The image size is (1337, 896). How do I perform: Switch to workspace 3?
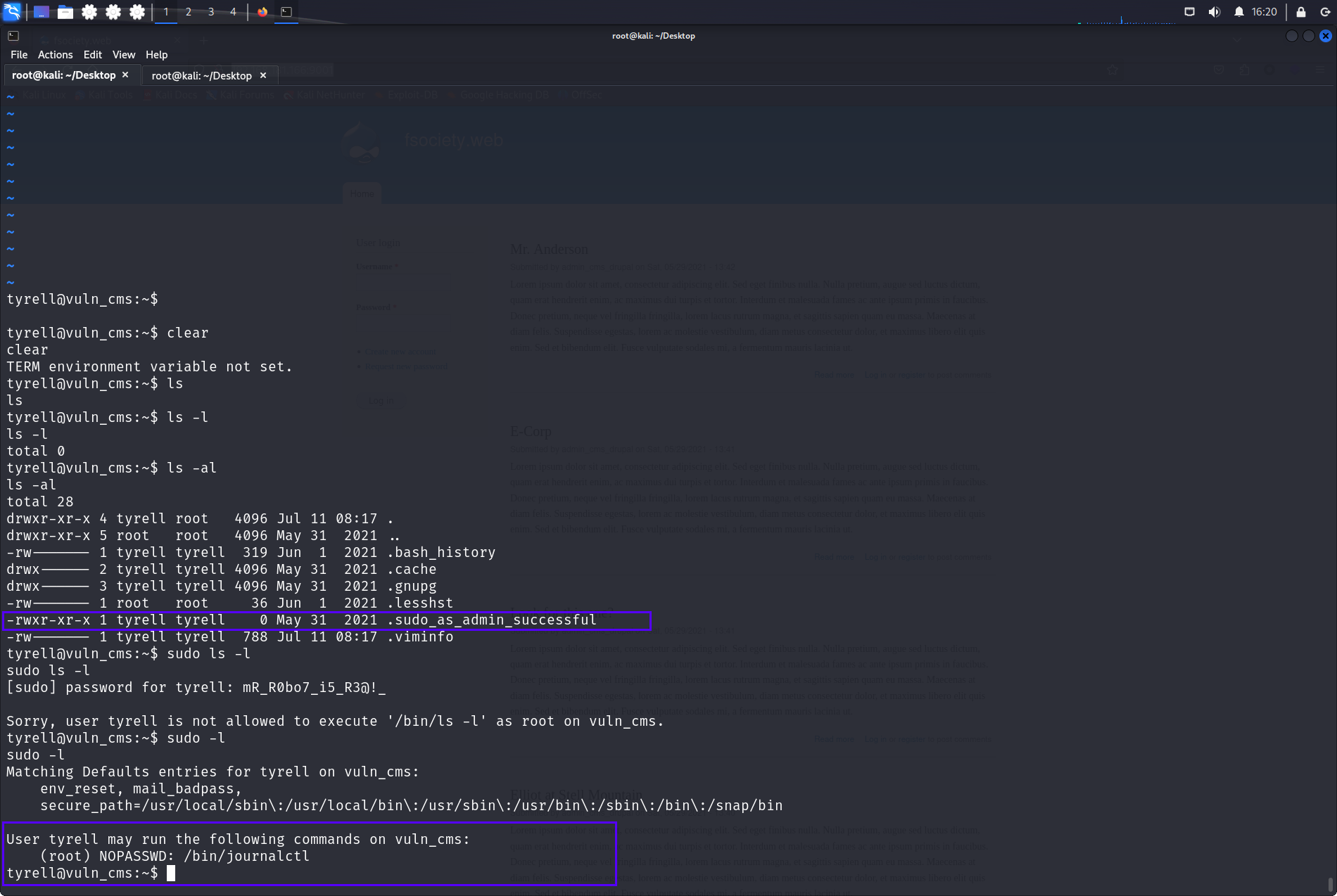point(211,12)
